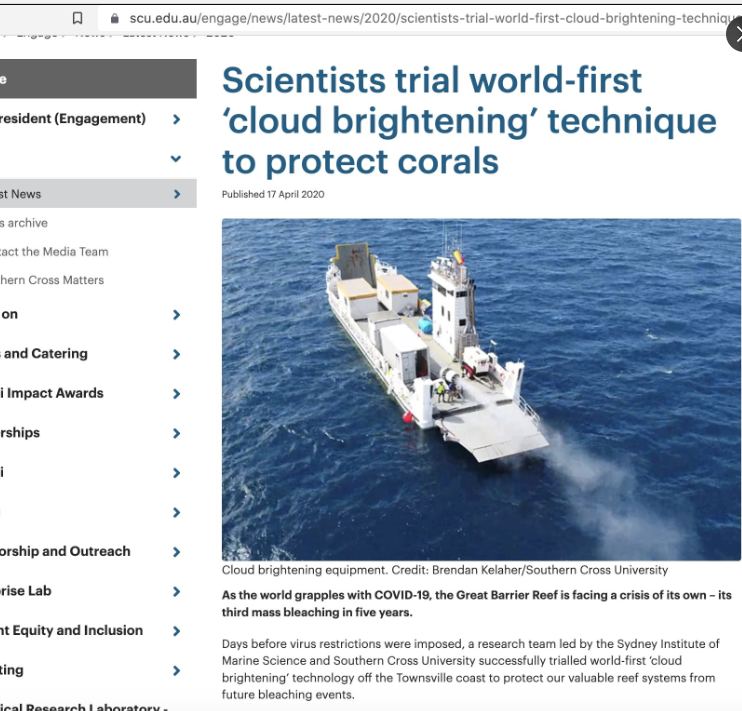Image resolution: width=742 pixels, height=711 pixels.
Task: Click the browser URL address field
Action: coord(420,18)
